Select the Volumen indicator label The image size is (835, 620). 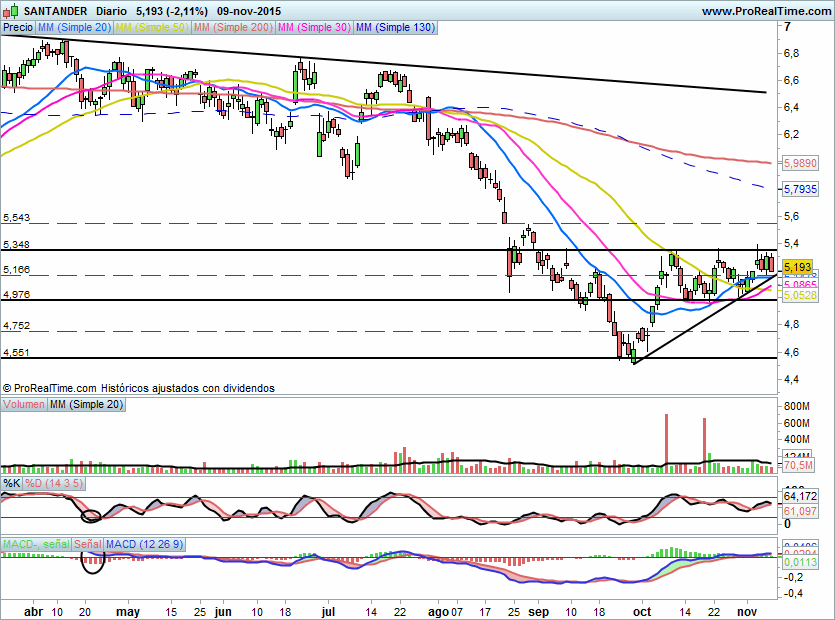pyautogui.click(x=24, y=404)
